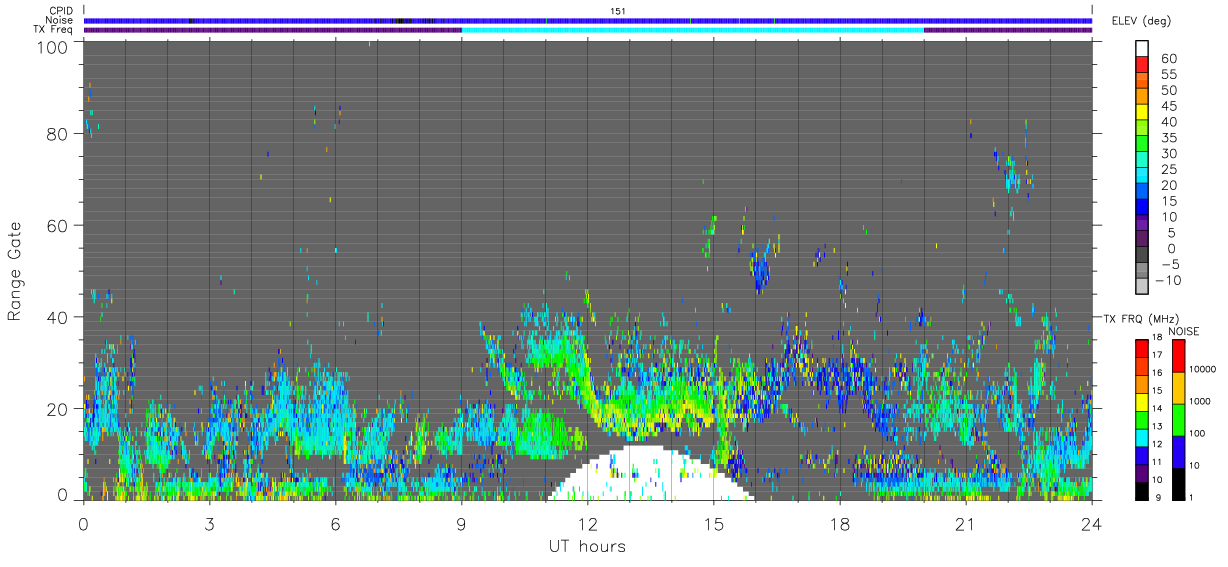This screenshot has width=1228, height=567.
Task: Click the "Range Gate" vertical axis label
Action: (x=15, y=271)
